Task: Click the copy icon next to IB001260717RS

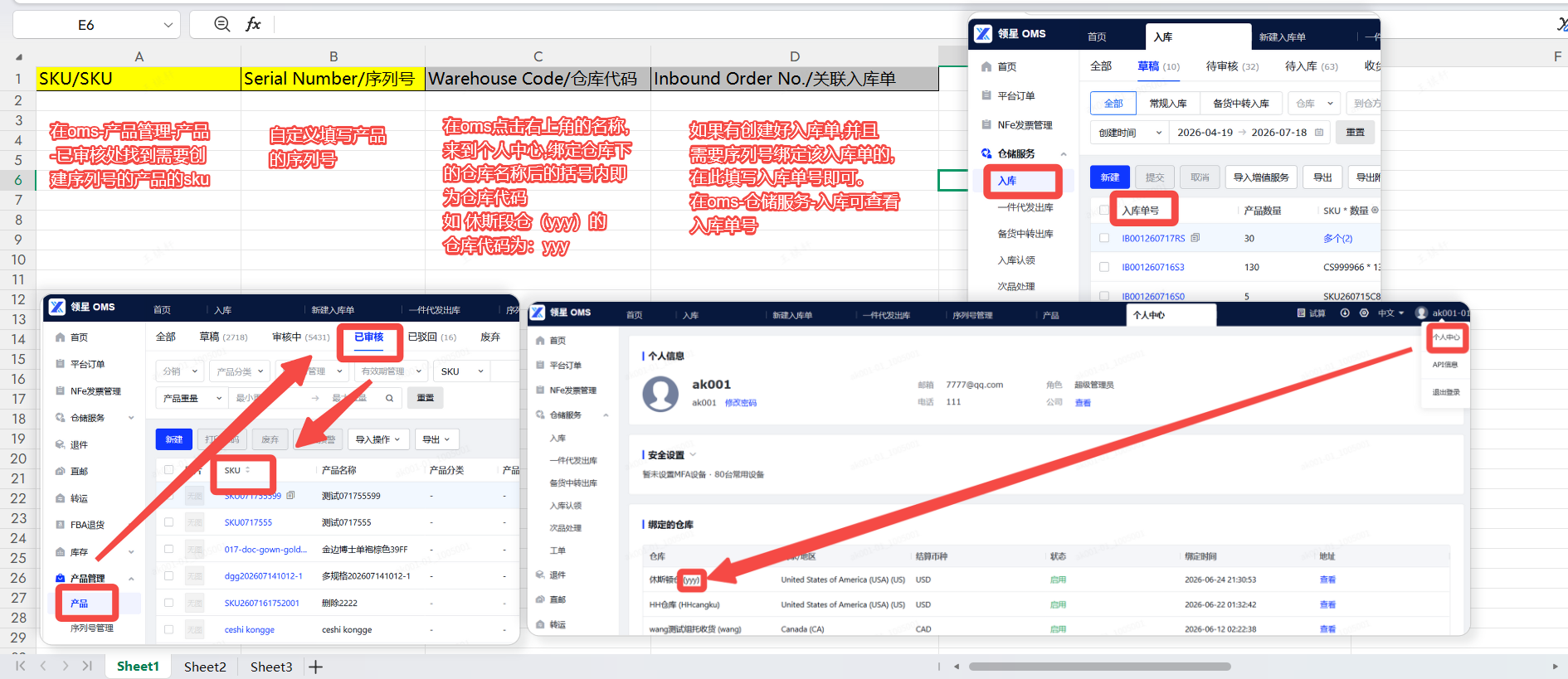Action: point(1195,238)
